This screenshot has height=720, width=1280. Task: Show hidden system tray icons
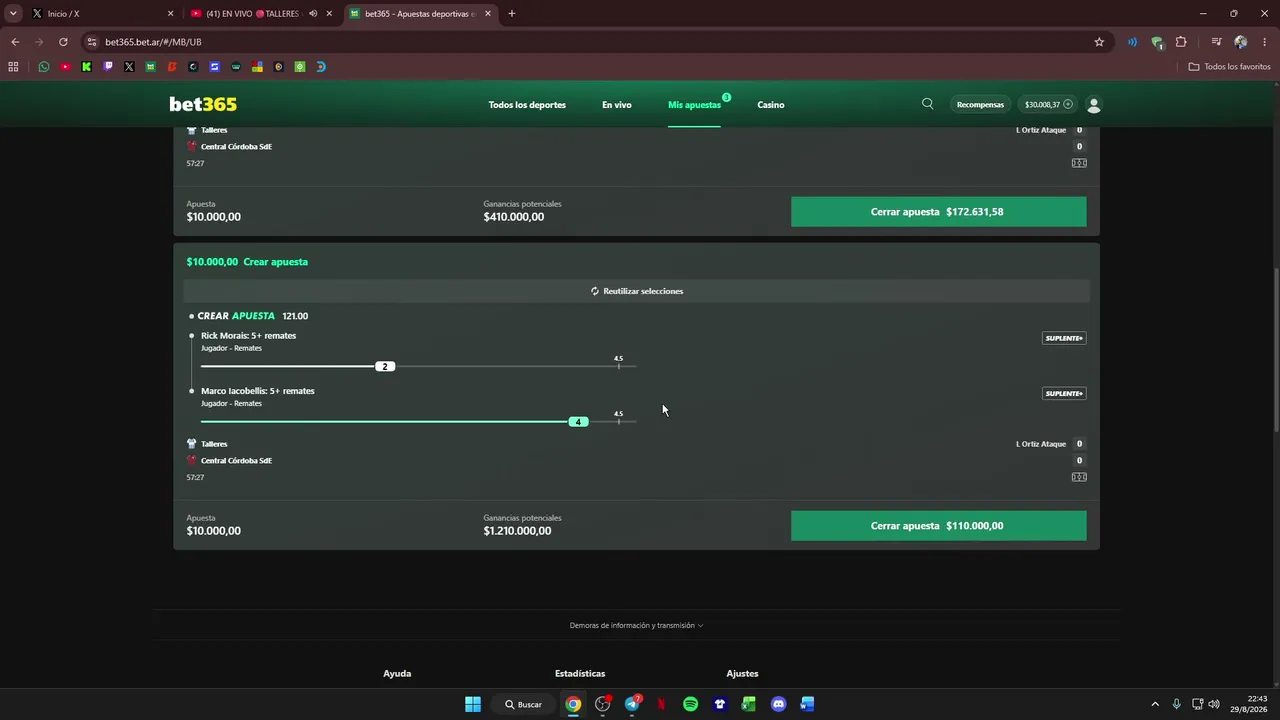pyautogui.click(x=1155, y=704)
